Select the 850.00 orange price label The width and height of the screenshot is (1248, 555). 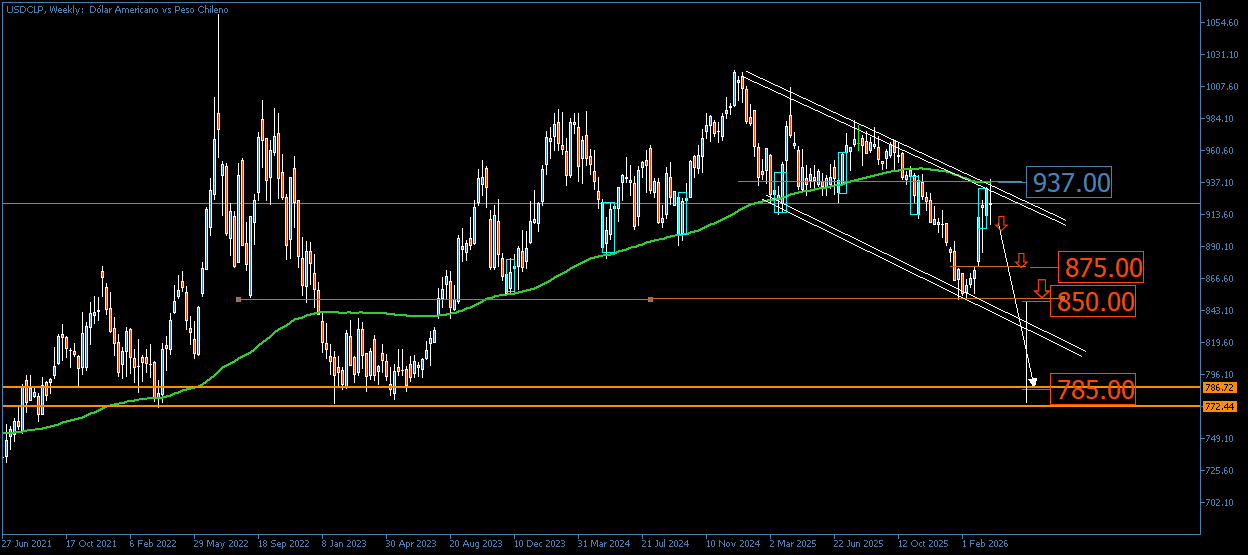point(1094,301)
